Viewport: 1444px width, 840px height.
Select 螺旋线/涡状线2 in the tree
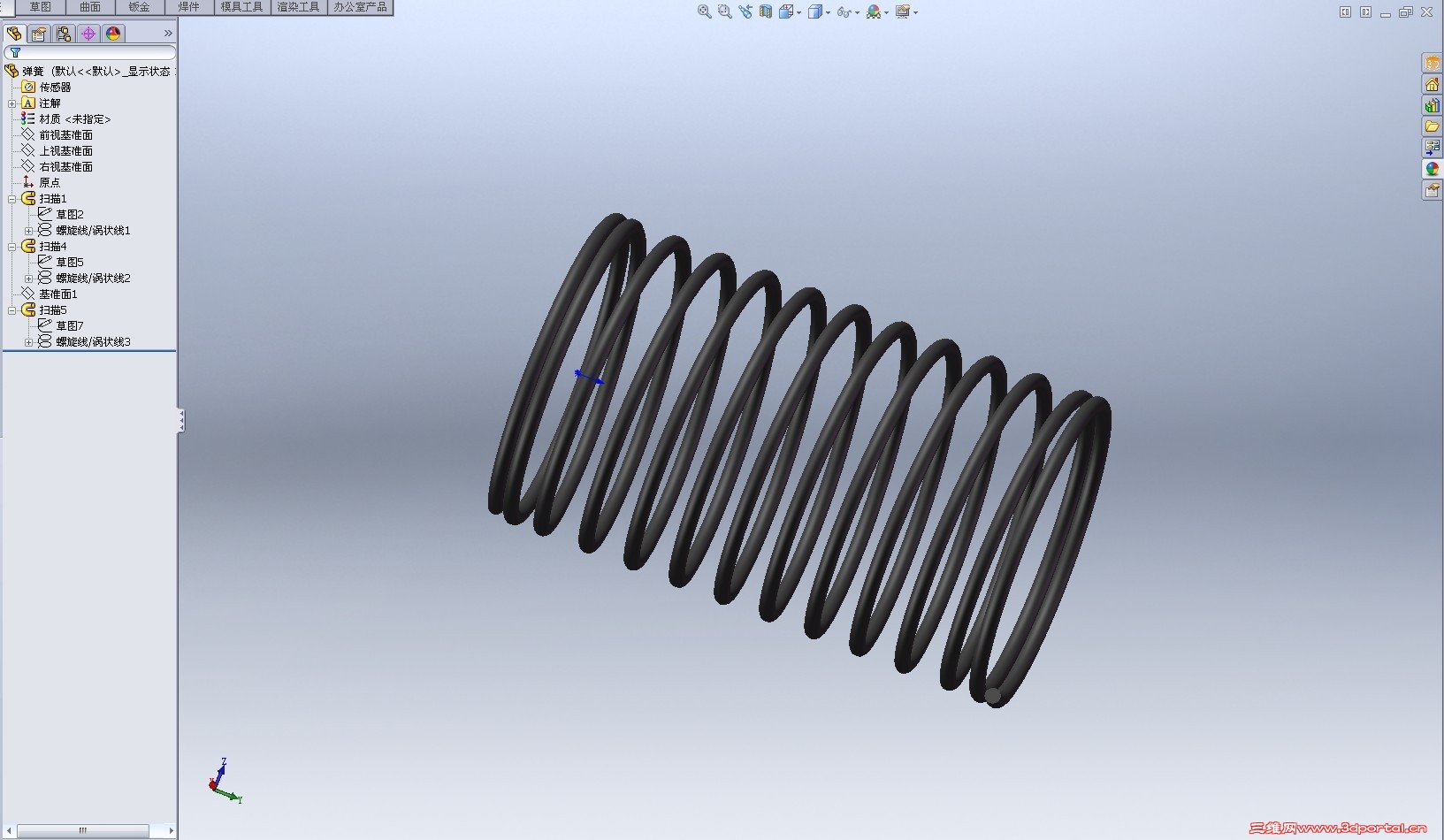pyautogui.click(x=93, y=278)
